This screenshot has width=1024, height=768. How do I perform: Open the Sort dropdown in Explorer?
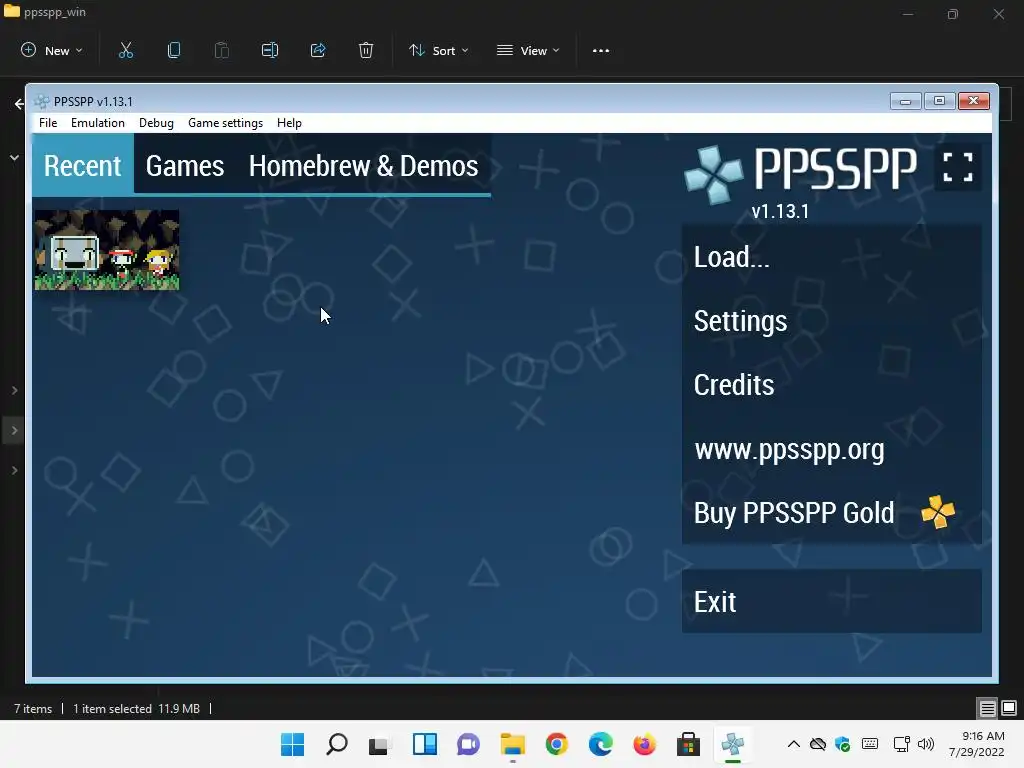pos(439,50)
